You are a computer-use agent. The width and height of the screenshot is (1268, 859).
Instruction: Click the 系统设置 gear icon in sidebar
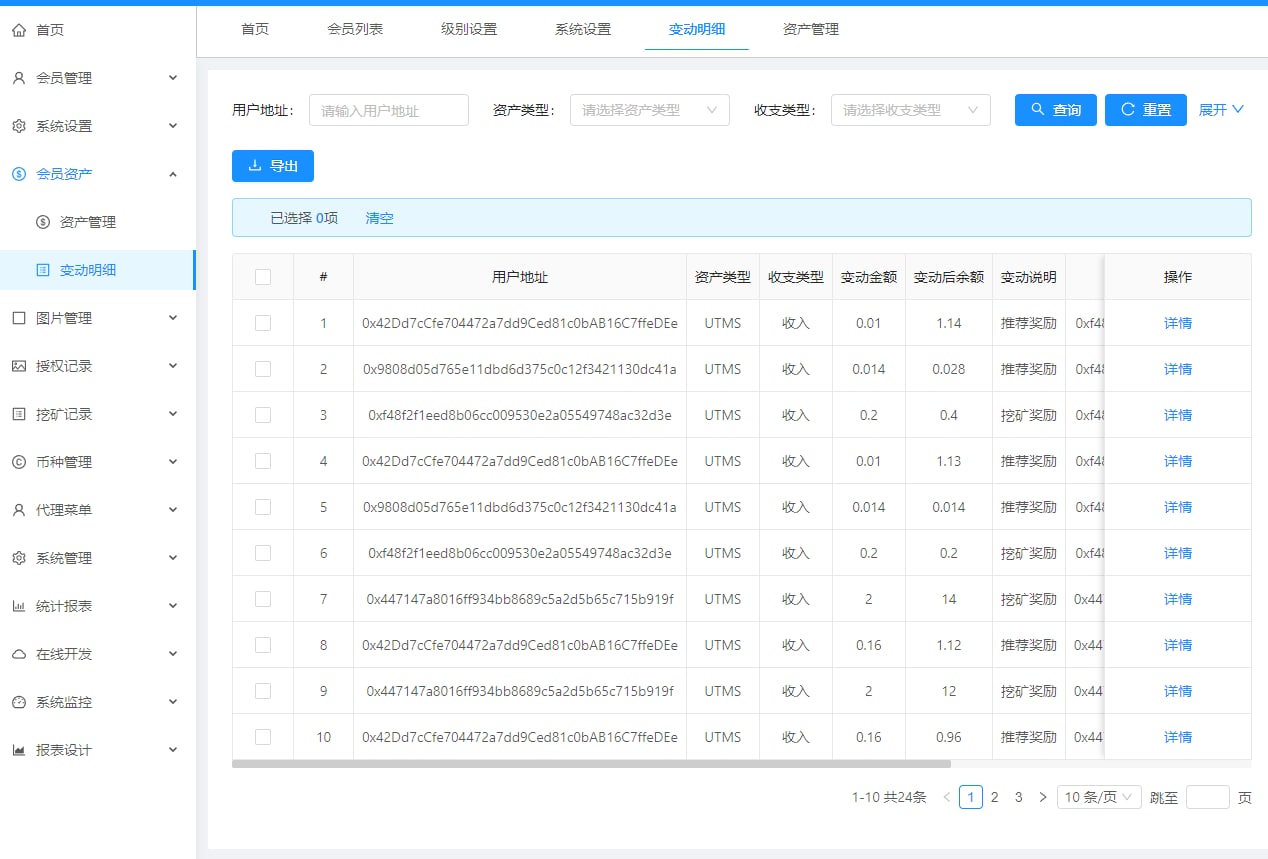click(x=19, y=126)
